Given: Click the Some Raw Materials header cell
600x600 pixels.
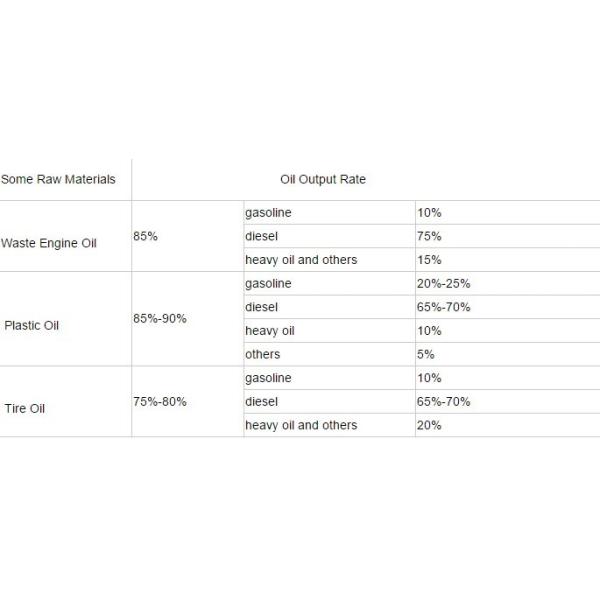Looking at the screenshot, I should click(58, 180).
